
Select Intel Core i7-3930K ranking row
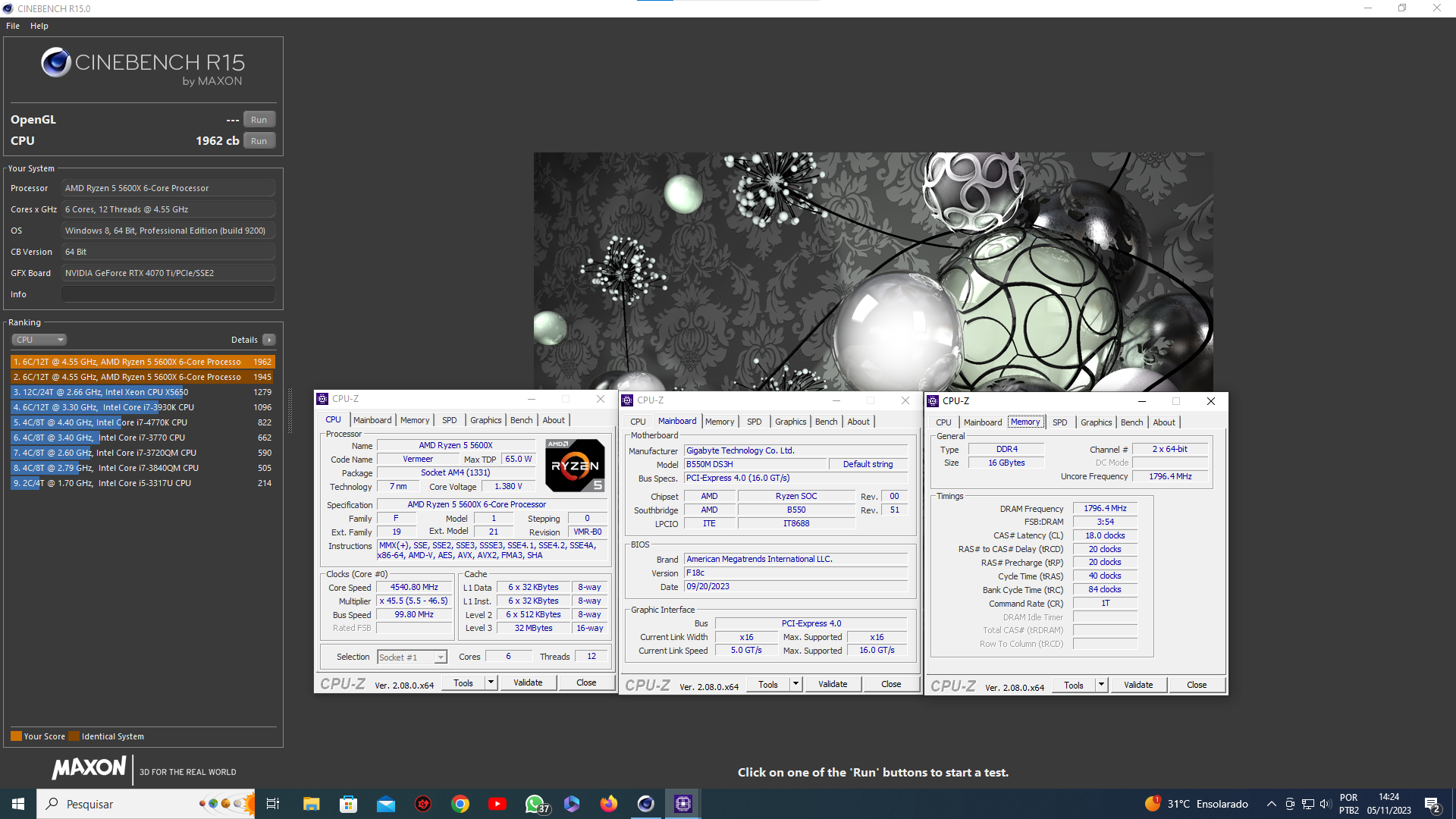tap(143, 407)
